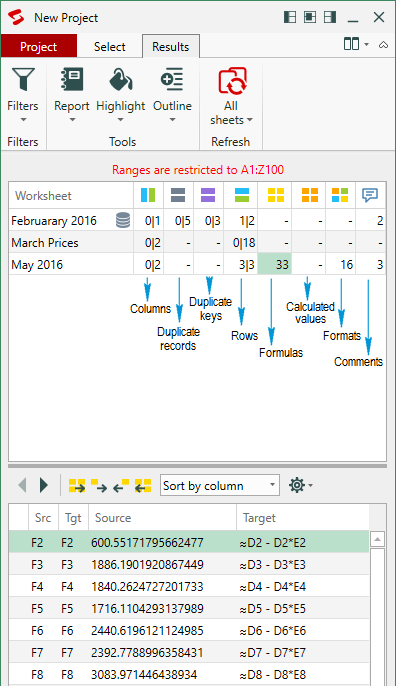Click the scroll up arrow of the differences list
Image resolution: width=396 pixels, height=686 pixels.
[x=378, y=539]
